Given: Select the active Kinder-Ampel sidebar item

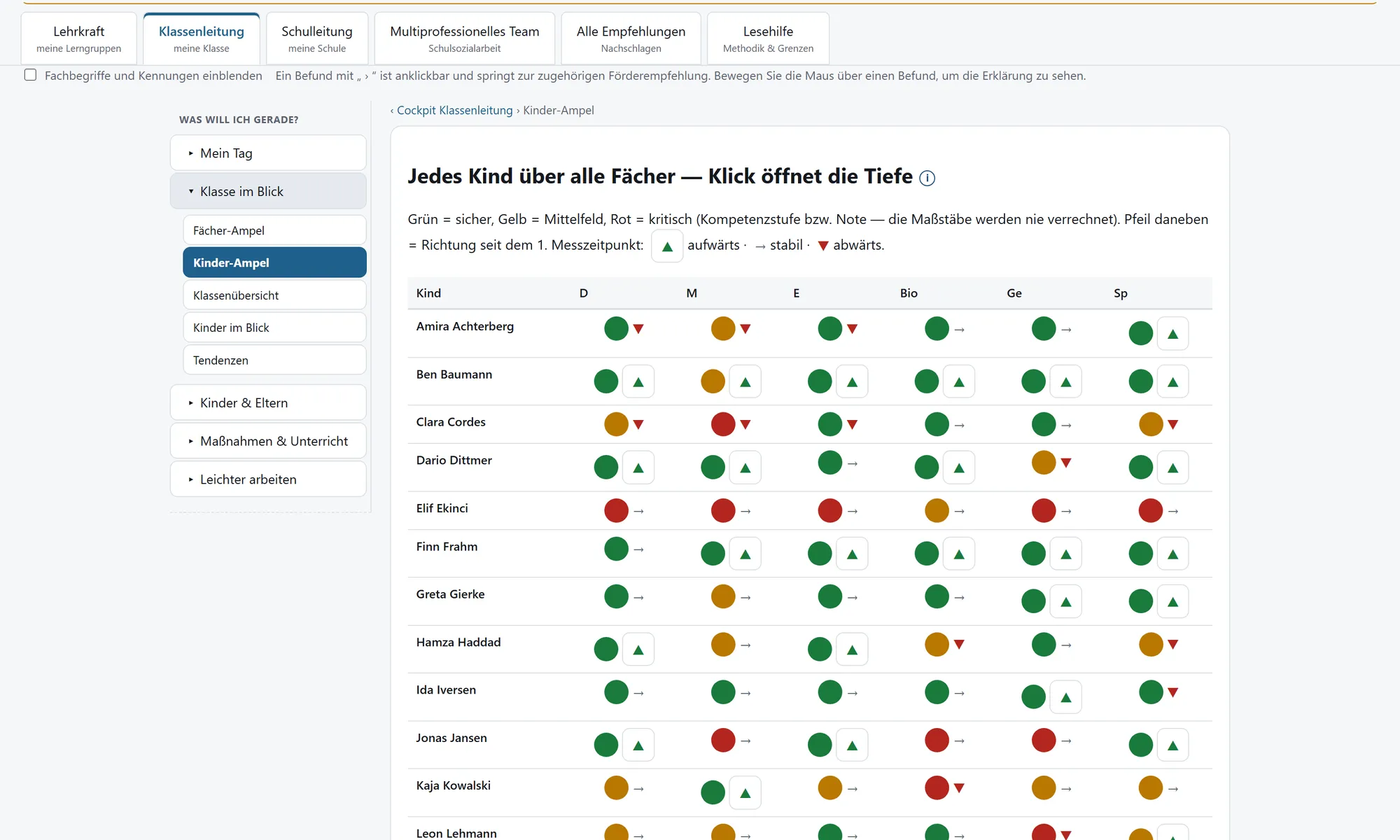Looking at the screenshot, I should 274,262.
